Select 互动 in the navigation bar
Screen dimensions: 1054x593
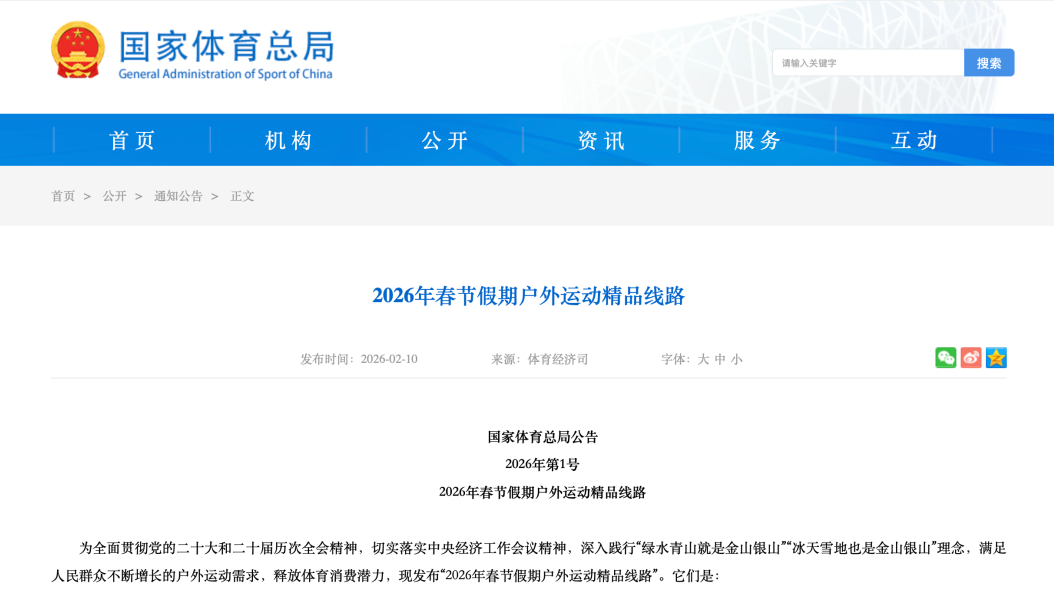tap(914, 140)
